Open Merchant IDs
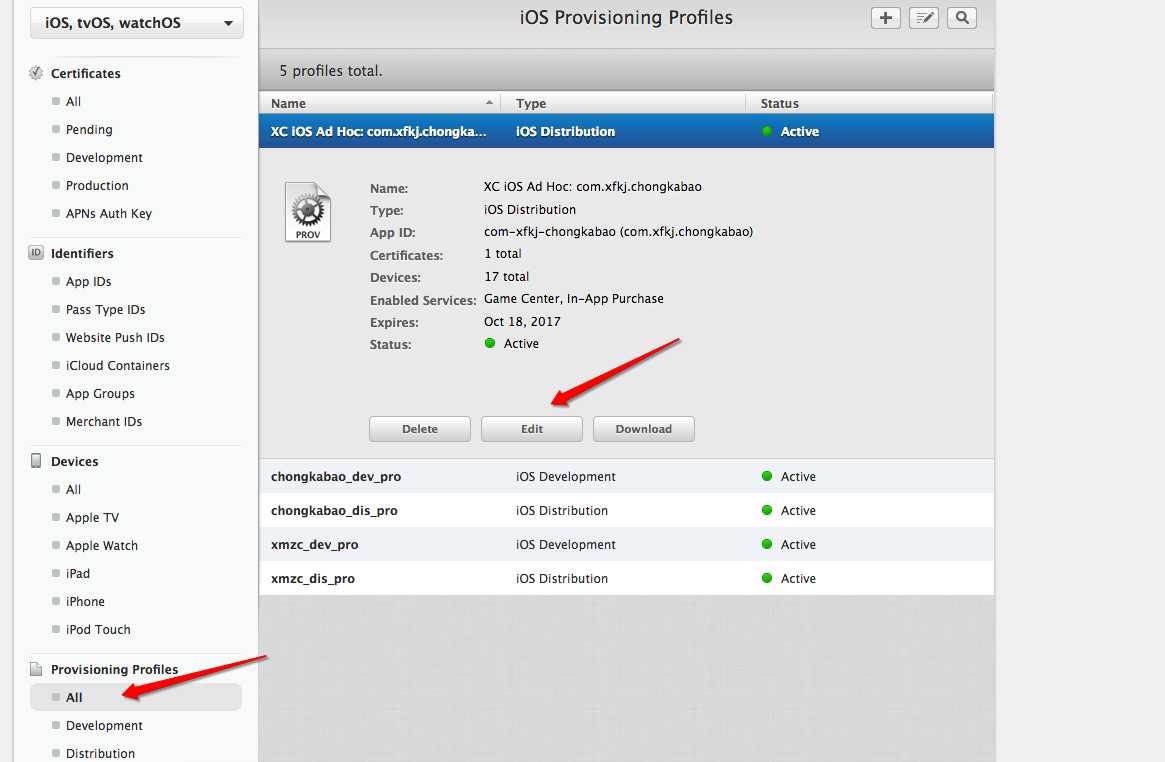 coord(103,422)
